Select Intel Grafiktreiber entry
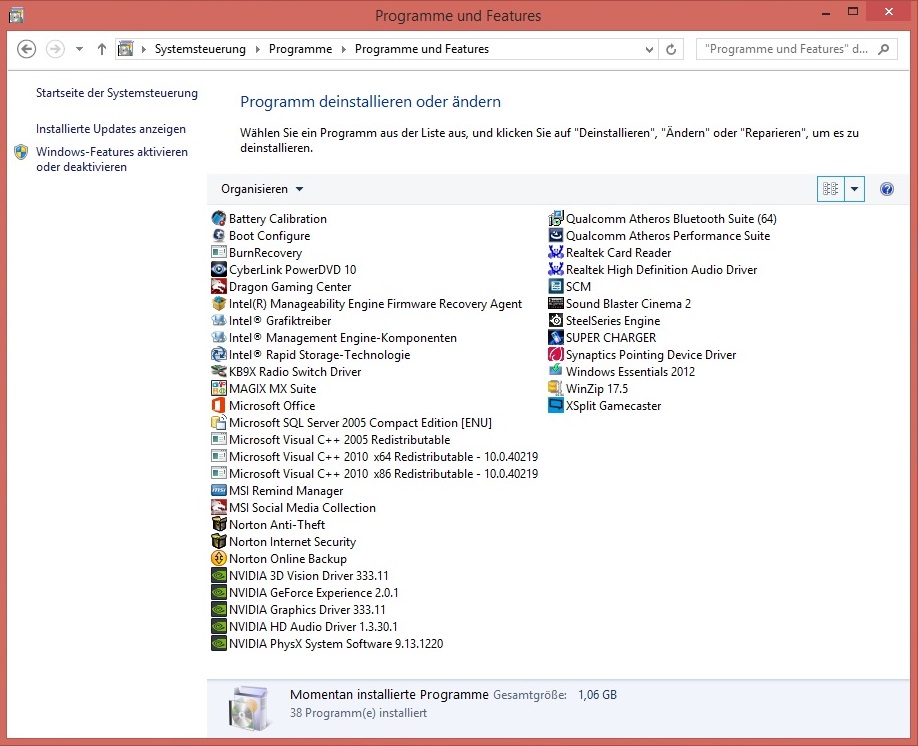This screenshot has width=918, height=746. tap(272, 320)
